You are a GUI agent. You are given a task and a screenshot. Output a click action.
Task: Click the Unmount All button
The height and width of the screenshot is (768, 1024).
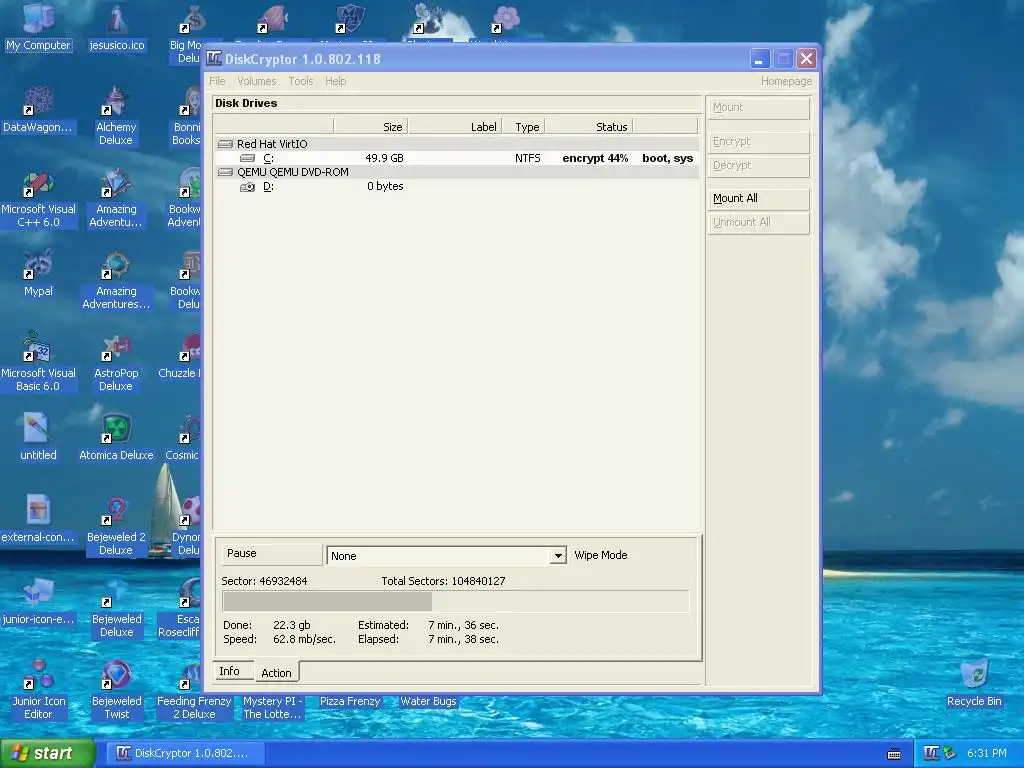pos(758,223)
